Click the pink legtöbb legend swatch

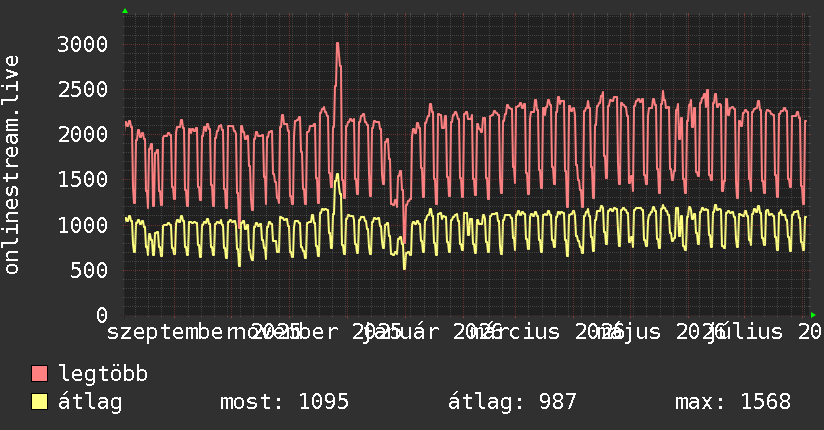39,373
